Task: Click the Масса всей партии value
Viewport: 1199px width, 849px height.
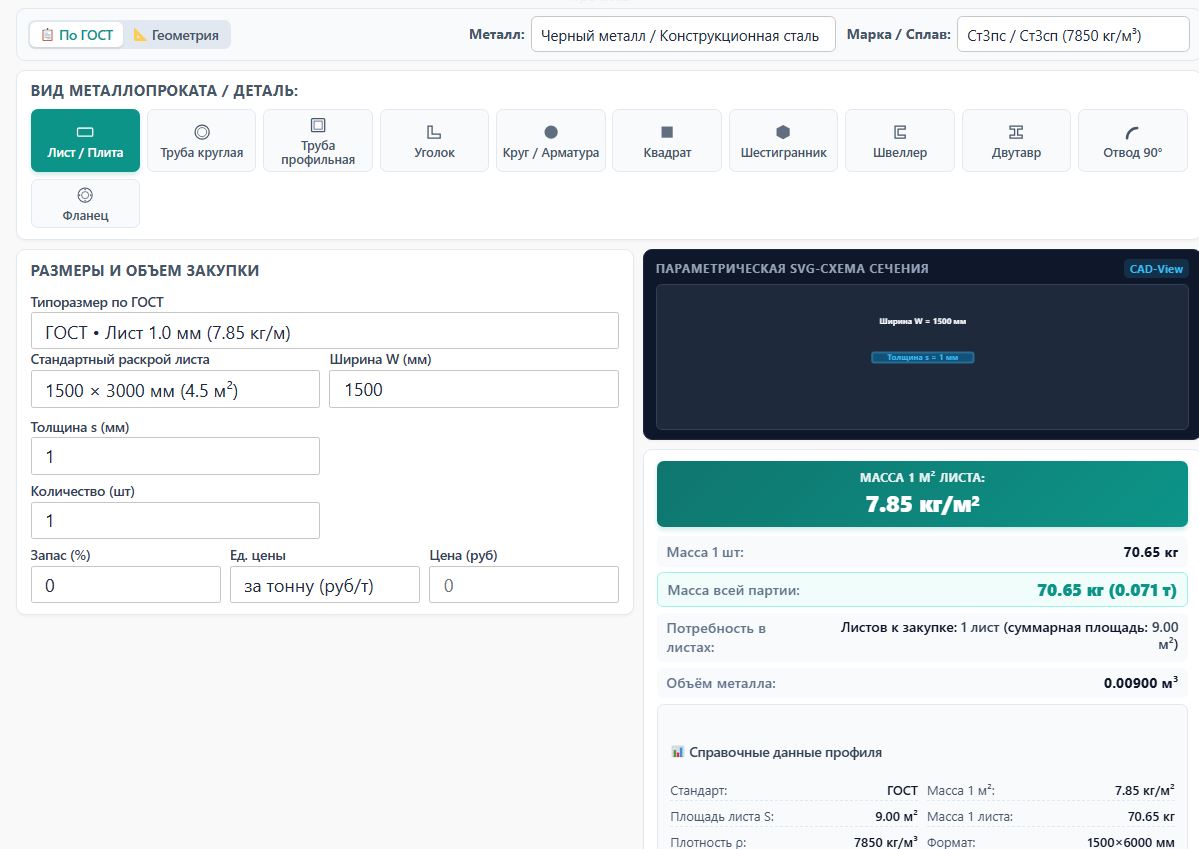Action: point(1106,590)
